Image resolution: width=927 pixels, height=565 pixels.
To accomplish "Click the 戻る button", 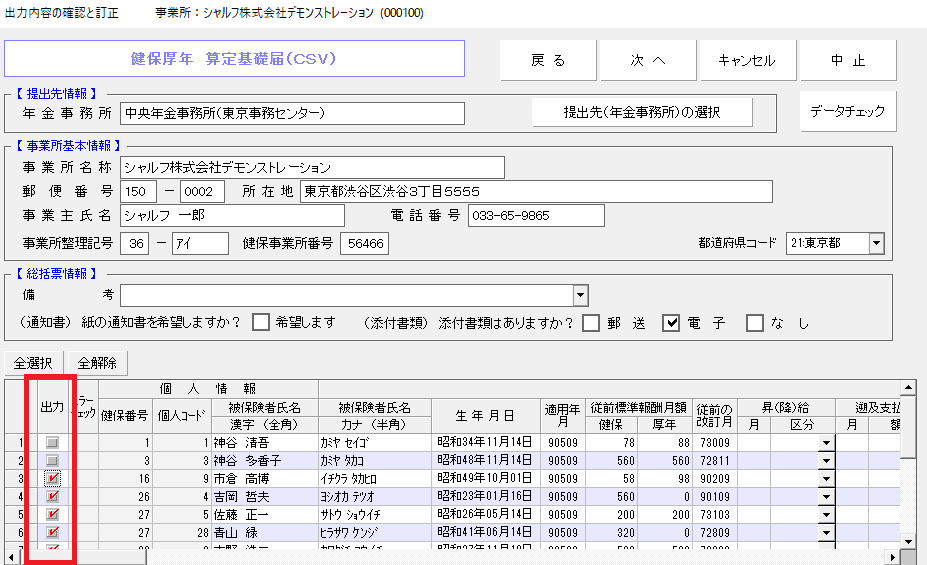I will 548,60.
